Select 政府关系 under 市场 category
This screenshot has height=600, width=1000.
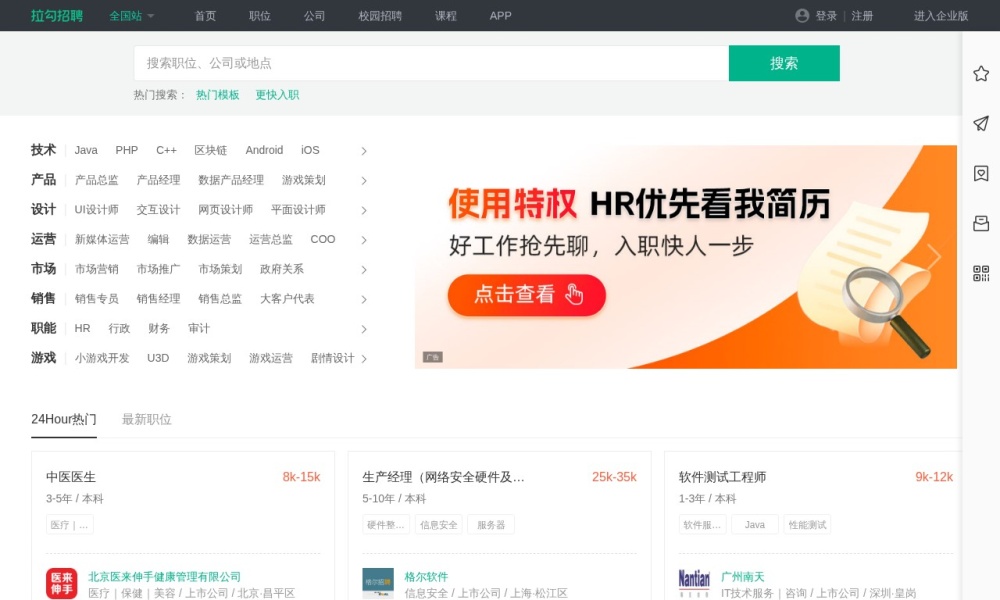pyautogui.click(x=282, y=269)
